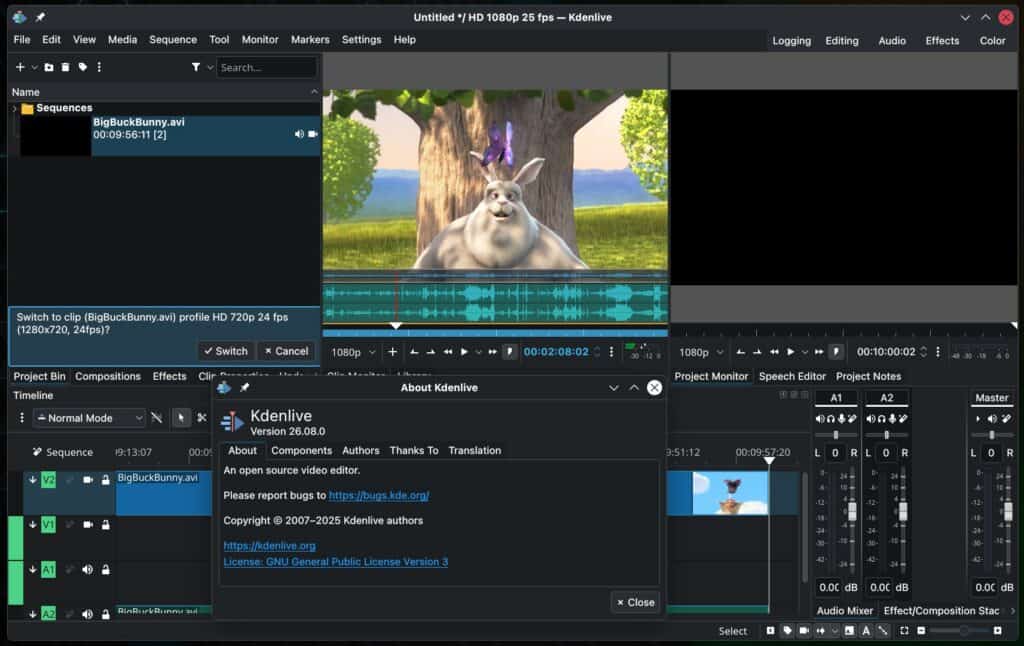This screenshot has width=1024, height=646.
Task: Play the timeline in the project monitor
Action: [x=791, y=352]
